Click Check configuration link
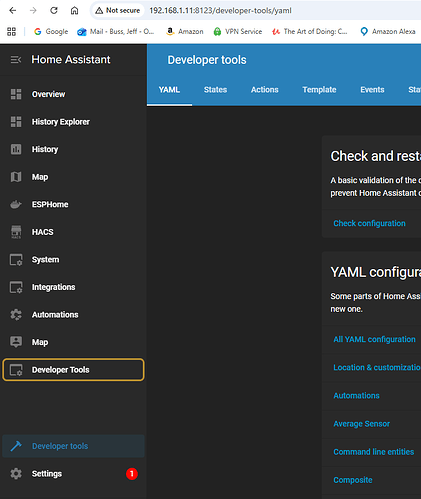 coord(369,223)
